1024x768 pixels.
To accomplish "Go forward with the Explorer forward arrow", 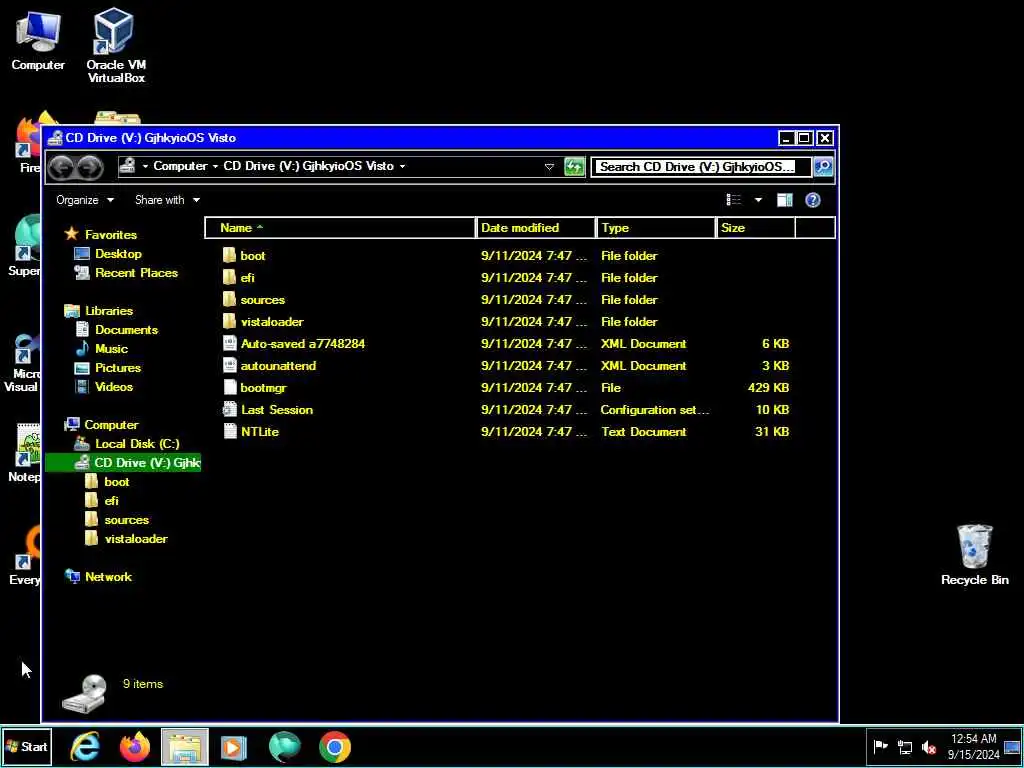I will tap(89, 167).
